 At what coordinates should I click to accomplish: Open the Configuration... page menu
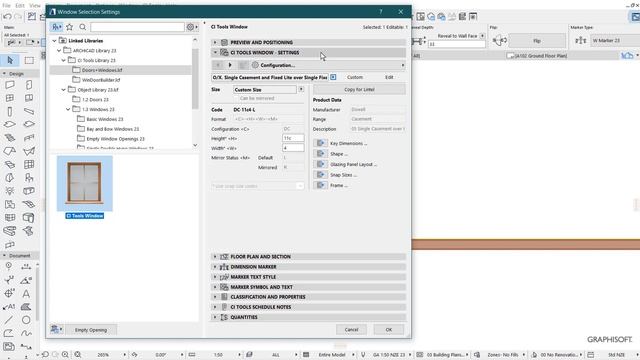328,65
